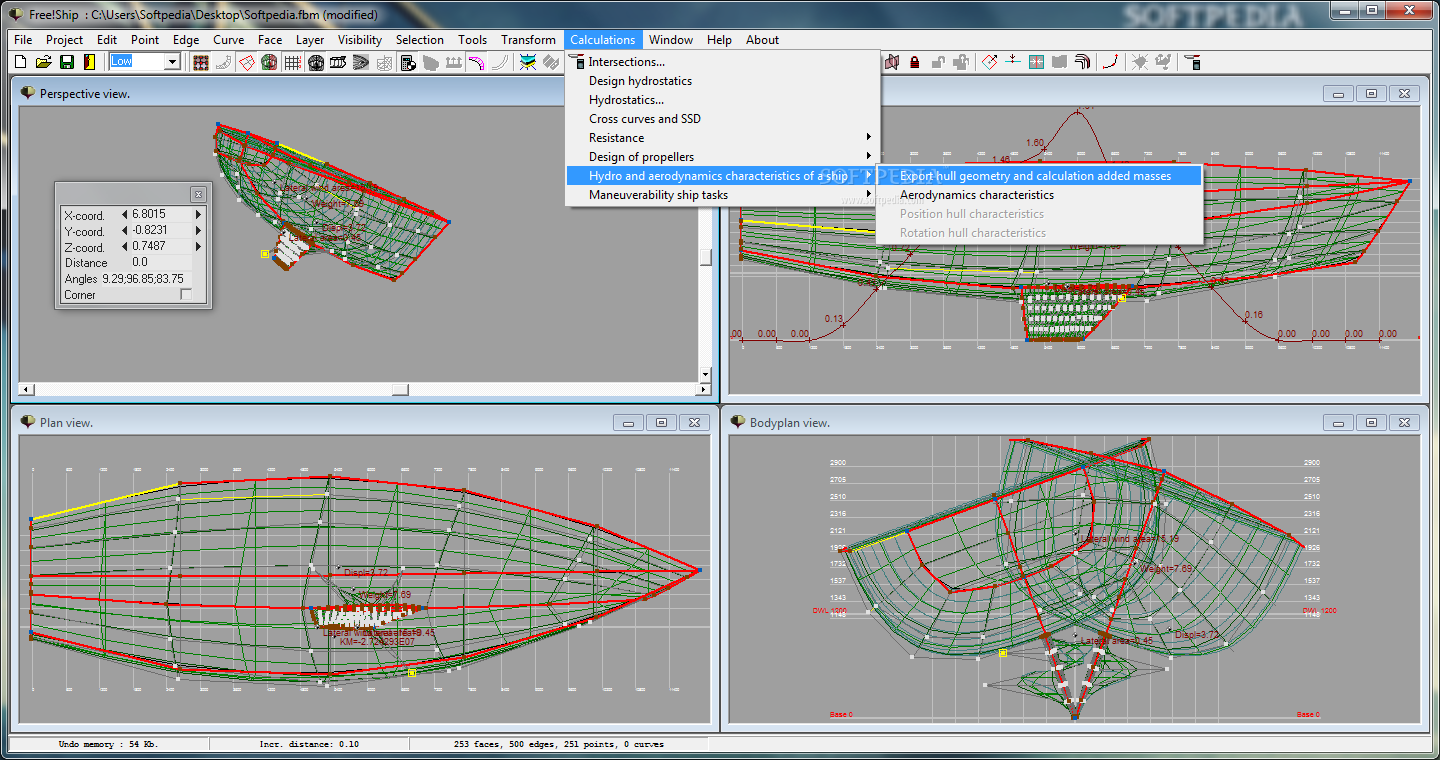Click the extrude edge diamond icon
The image size is (1440, 760).
[989, 62]
